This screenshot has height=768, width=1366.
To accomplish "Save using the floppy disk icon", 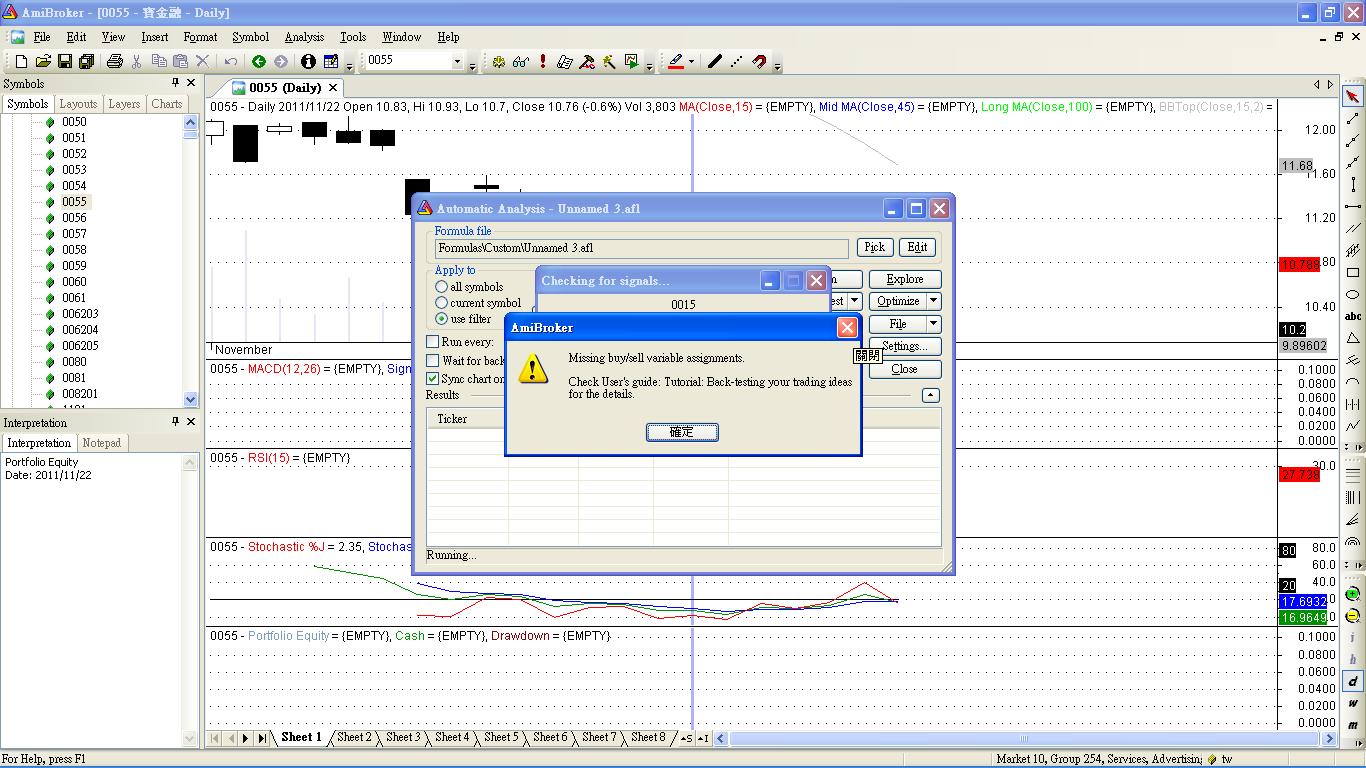I will pyautogui.click(x=65, y=61).
